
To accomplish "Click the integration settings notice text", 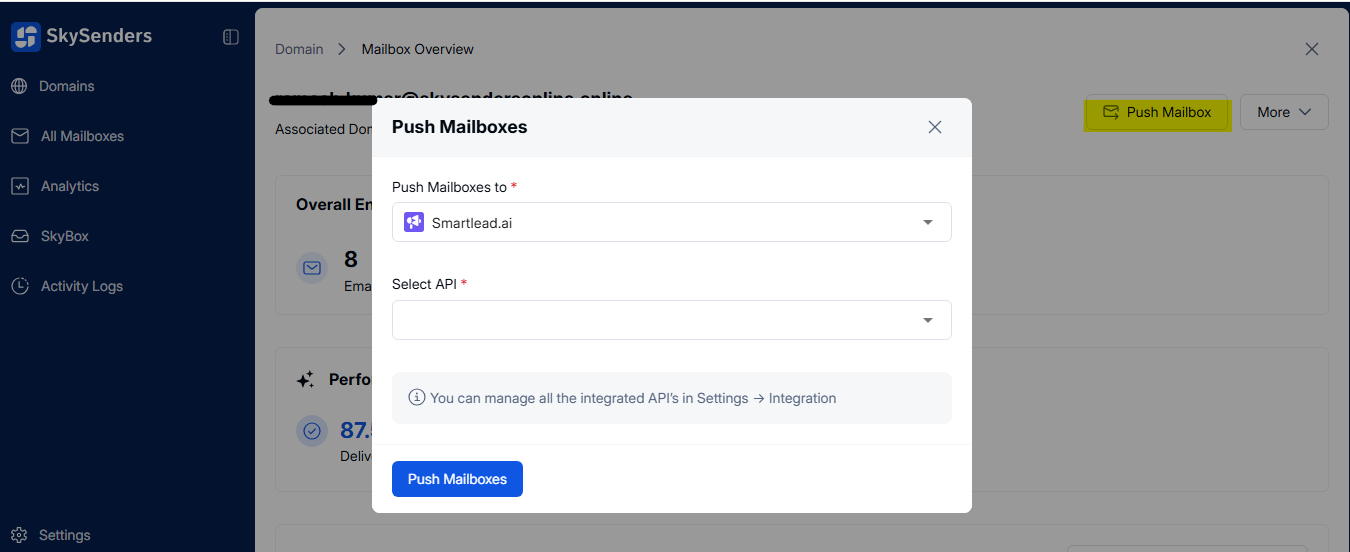I will 633,398.
